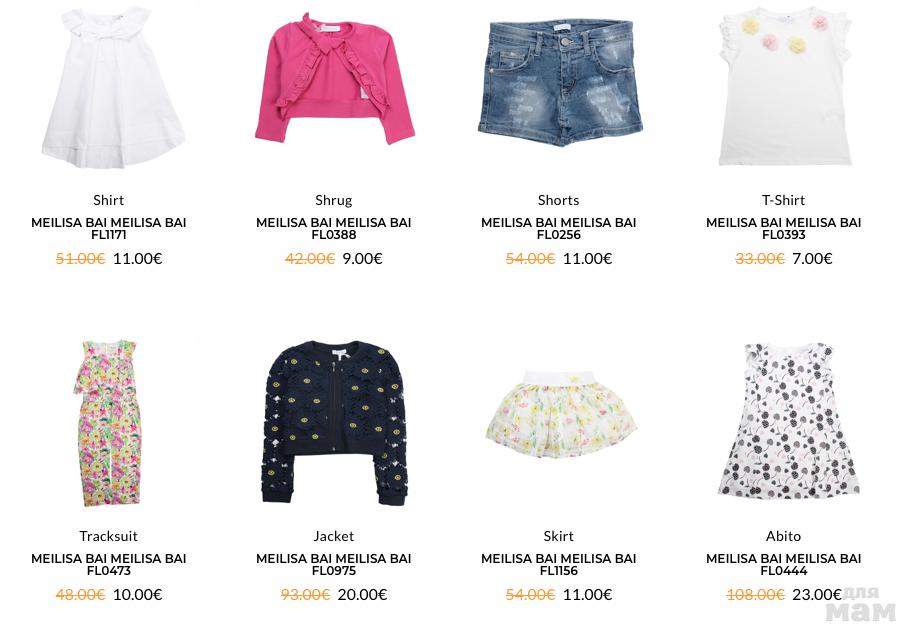Open MEILISA BAI FL0388 product title
This screenshot has height=636, width=911.
click(333, 228)
